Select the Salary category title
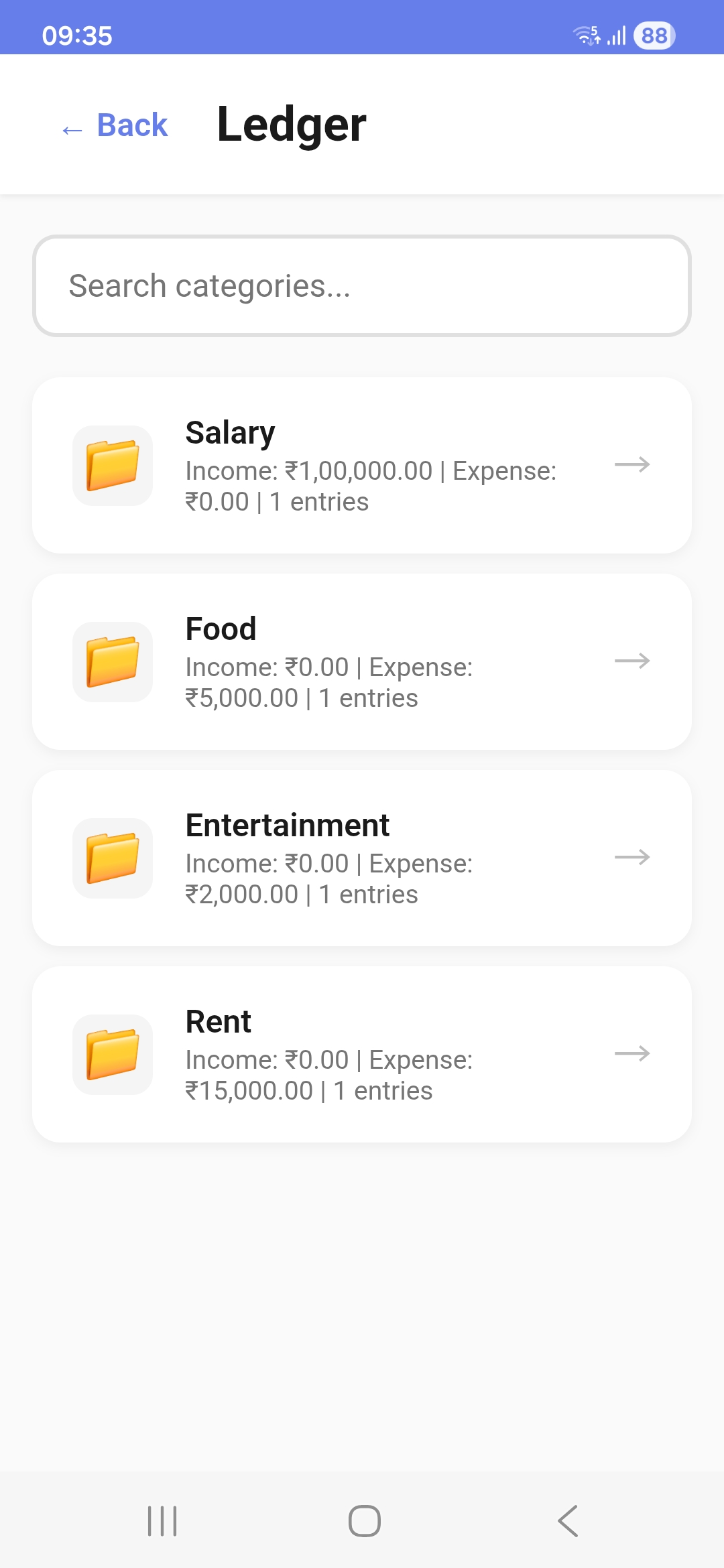The width and height of the screenshot is (724, 1568). 230,433
